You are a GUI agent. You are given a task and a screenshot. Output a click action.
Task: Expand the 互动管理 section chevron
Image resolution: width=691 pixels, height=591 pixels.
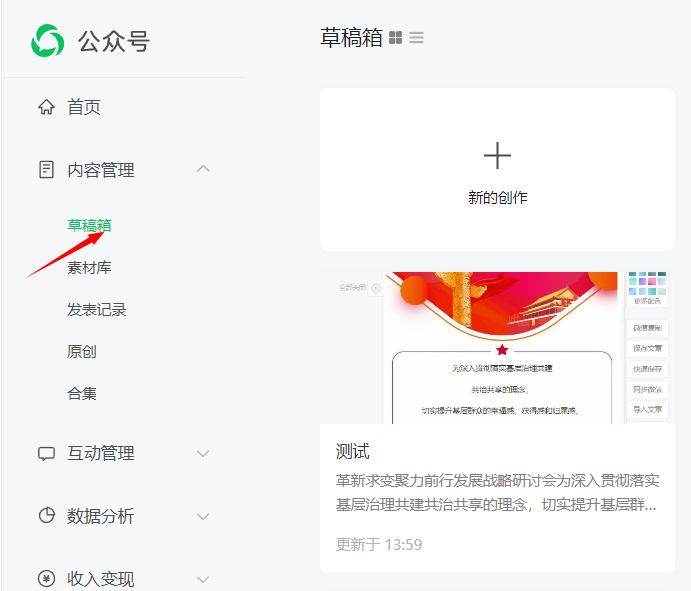pyautogui.click(x=203, y=453)
